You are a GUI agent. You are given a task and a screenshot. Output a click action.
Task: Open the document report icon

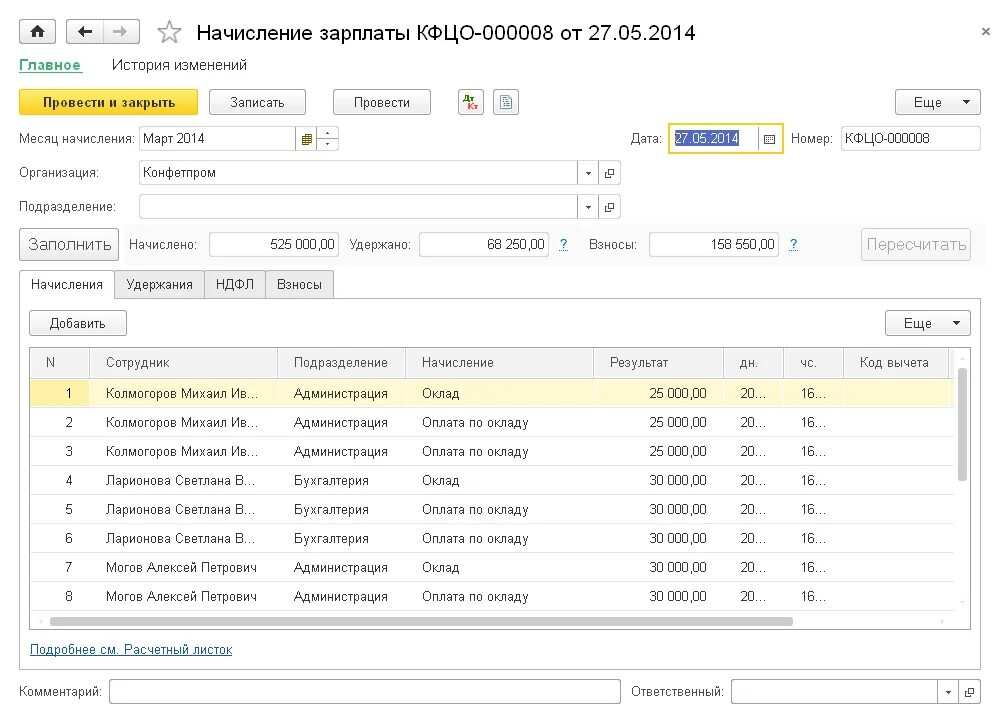coord(506,102)
